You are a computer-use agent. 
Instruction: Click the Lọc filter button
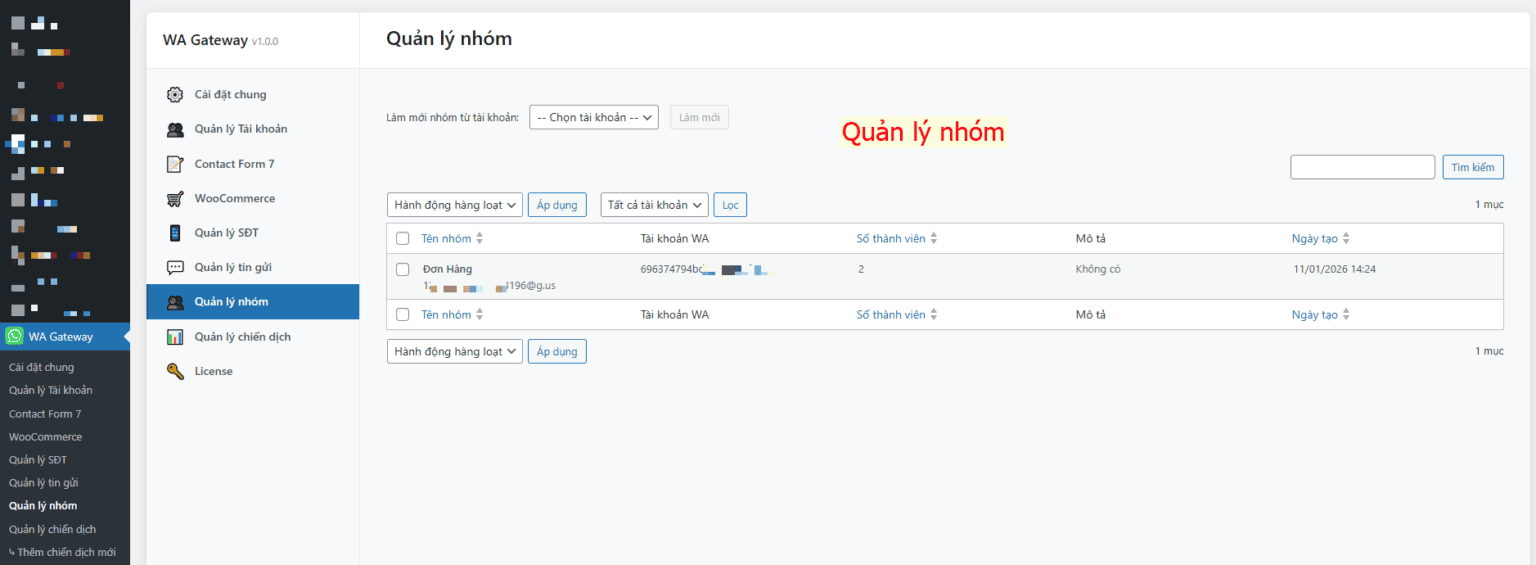click(x=730, y=205)
